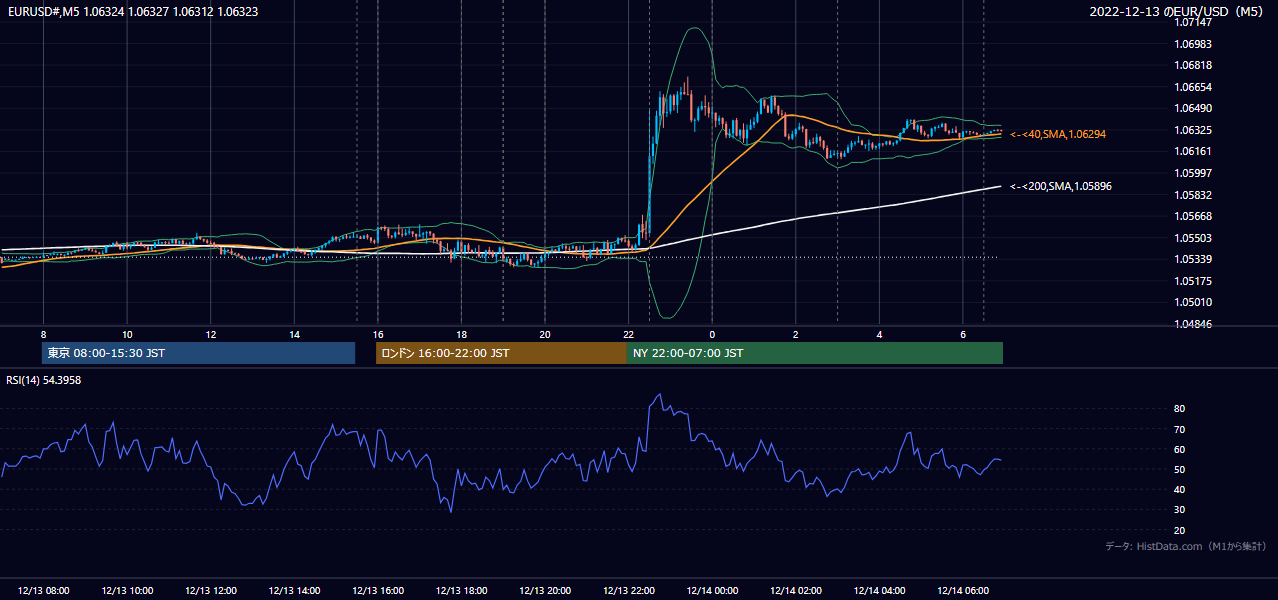Click price axis value 1.05832
Viewport: 1278px width, 600px height.
[x=1194, y=195]
